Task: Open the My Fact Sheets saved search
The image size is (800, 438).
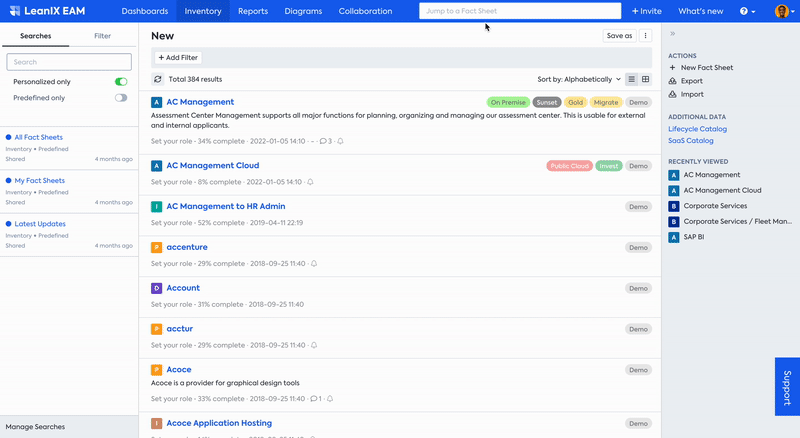Action: coord(40,181)
